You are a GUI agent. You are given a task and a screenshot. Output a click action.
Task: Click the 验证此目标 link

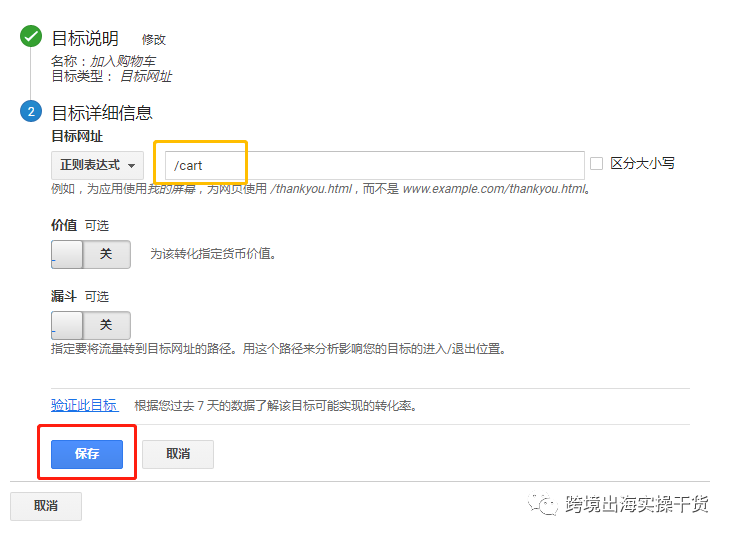pyautogui.click(x=84, y=405)
